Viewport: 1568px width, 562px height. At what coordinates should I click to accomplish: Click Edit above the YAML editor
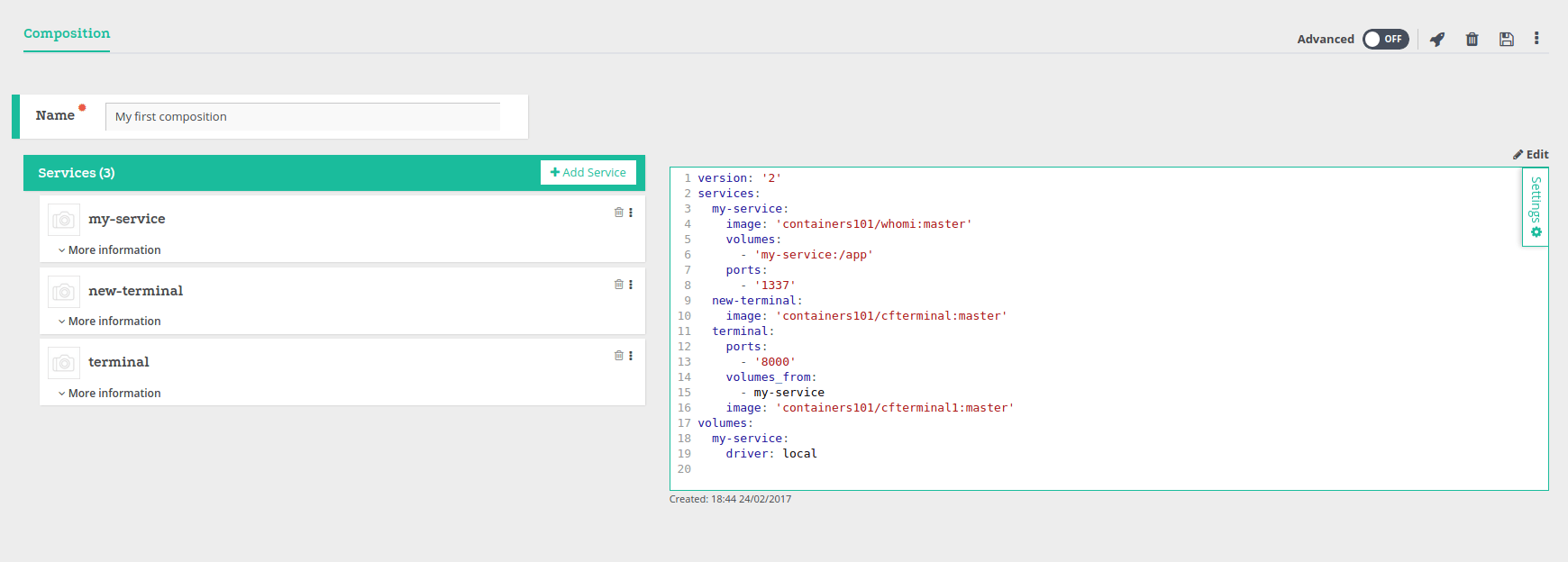click(1531, 154)
